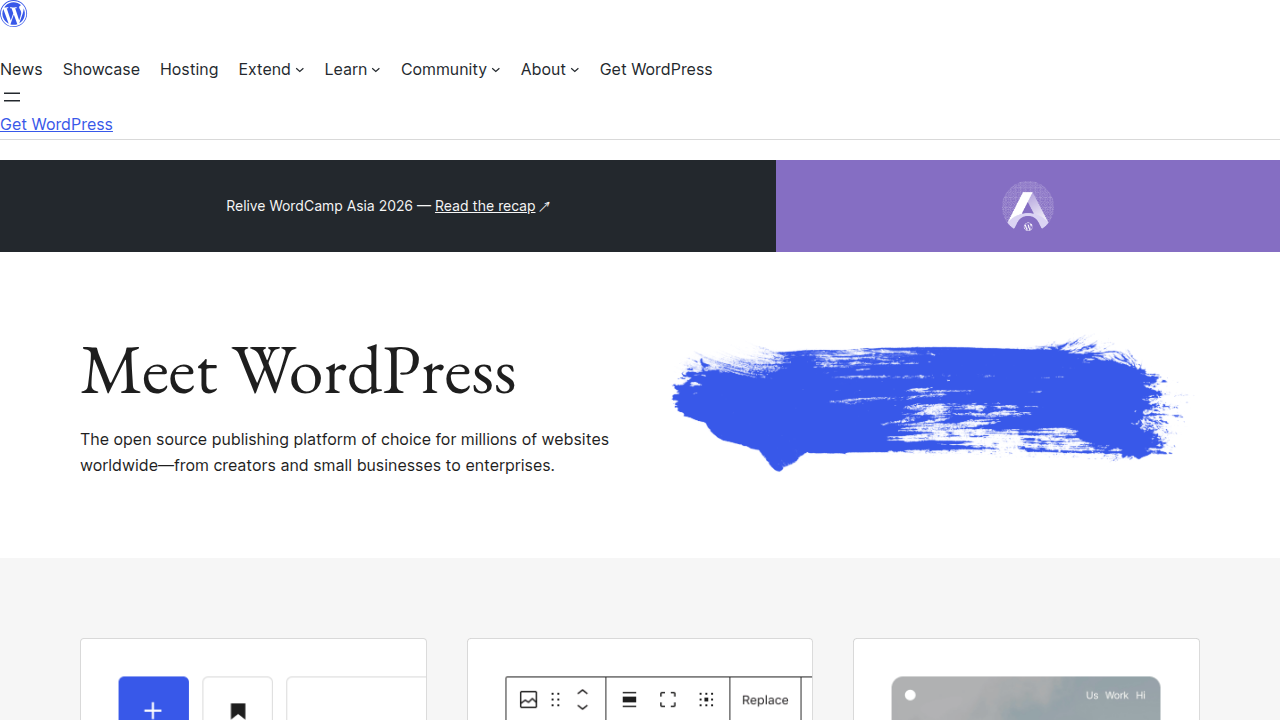
Task: Click the WordPress logo icon
Action: (x=14, y=13)
